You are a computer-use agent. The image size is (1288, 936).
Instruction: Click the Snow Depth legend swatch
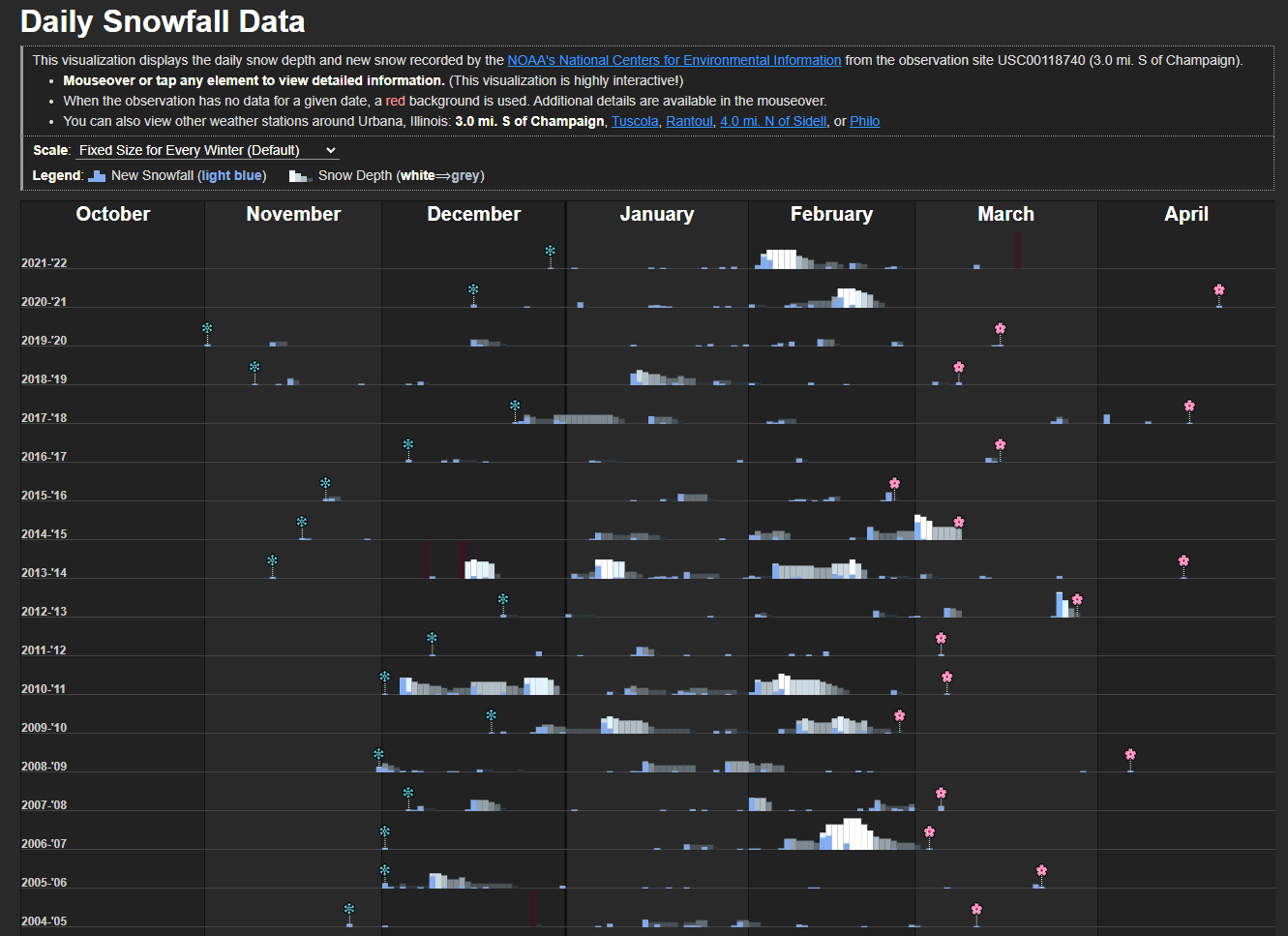[300, 176]
